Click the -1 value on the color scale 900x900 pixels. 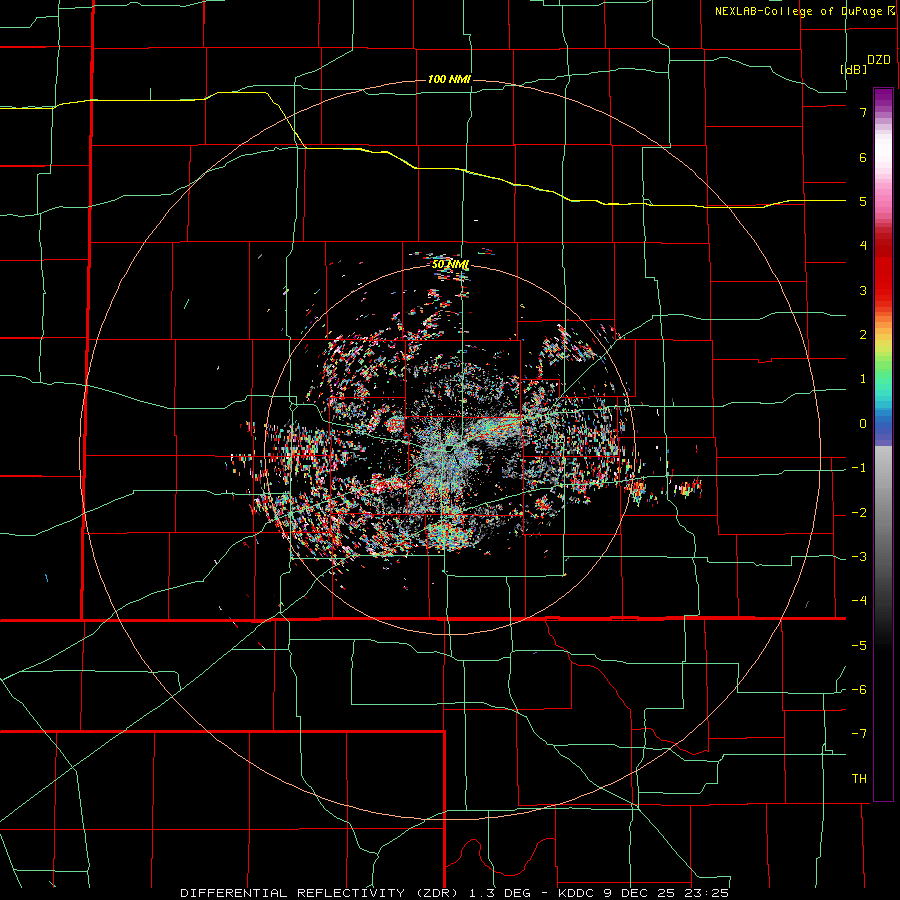click(x=859, y=468)
